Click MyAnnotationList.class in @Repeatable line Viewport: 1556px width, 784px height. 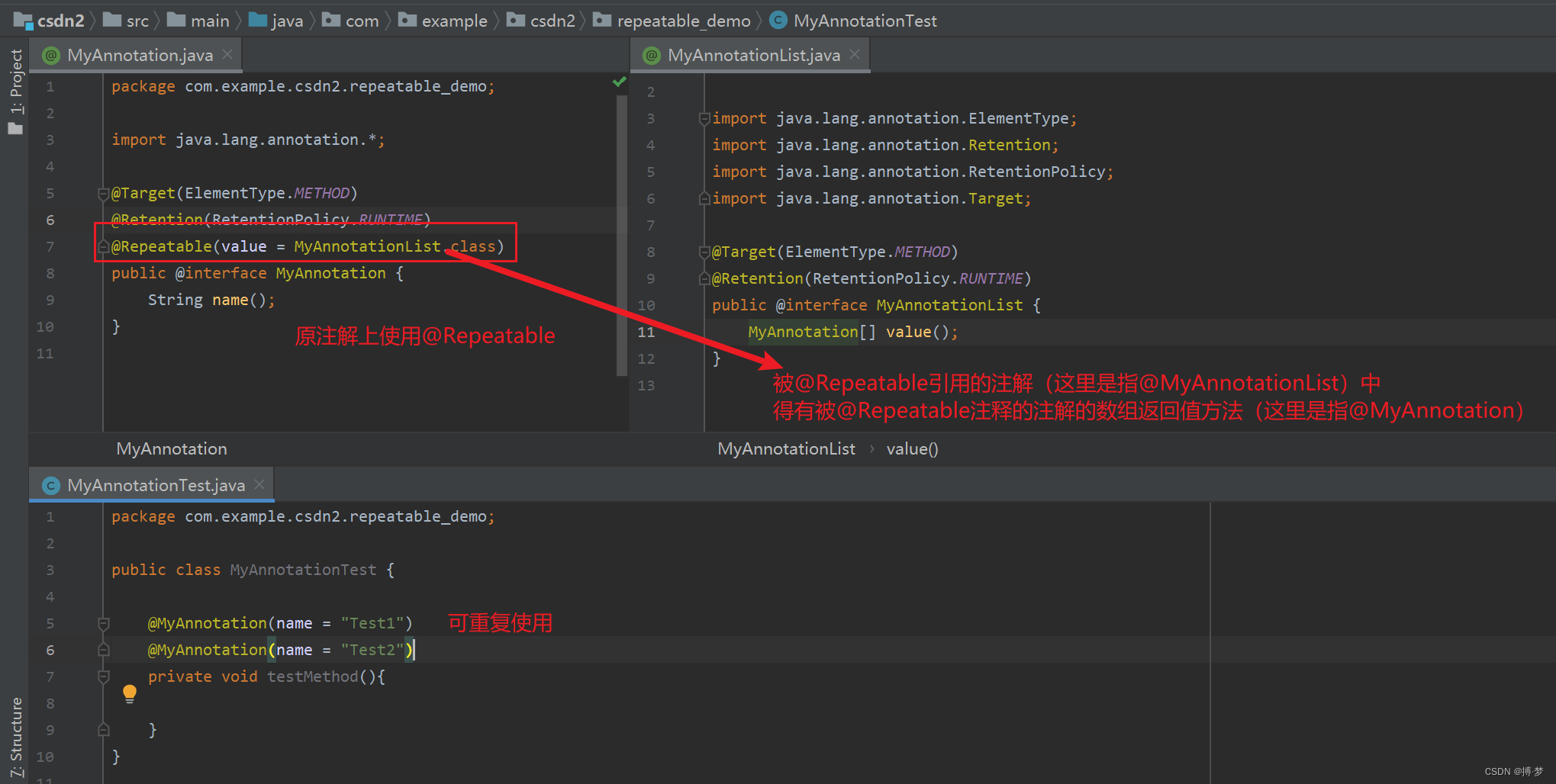click(395, 246)
